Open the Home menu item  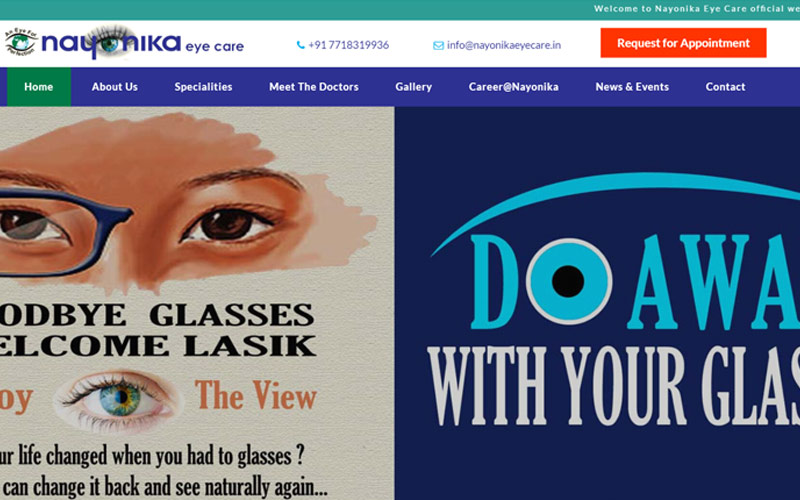(x=39, y=87)
